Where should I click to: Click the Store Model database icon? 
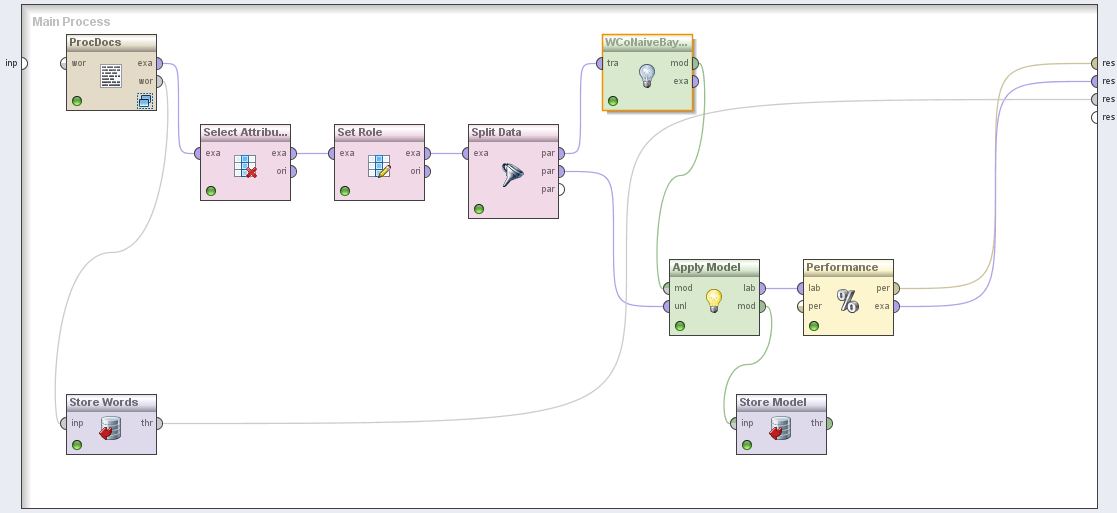coord(781,430)
